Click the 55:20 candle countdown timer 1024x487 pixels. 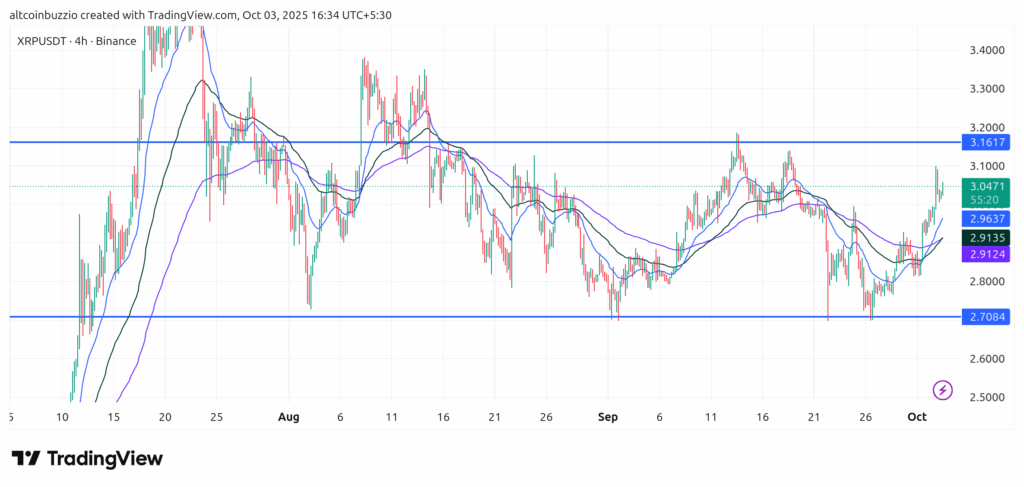pos(986,200)
